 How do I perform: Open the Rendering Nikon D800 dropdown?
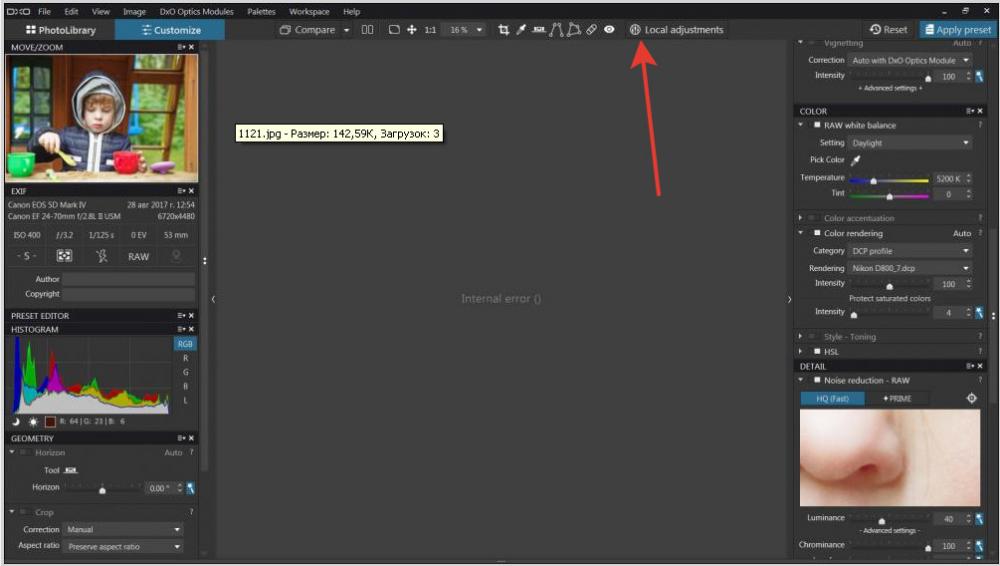coord(911,268)
